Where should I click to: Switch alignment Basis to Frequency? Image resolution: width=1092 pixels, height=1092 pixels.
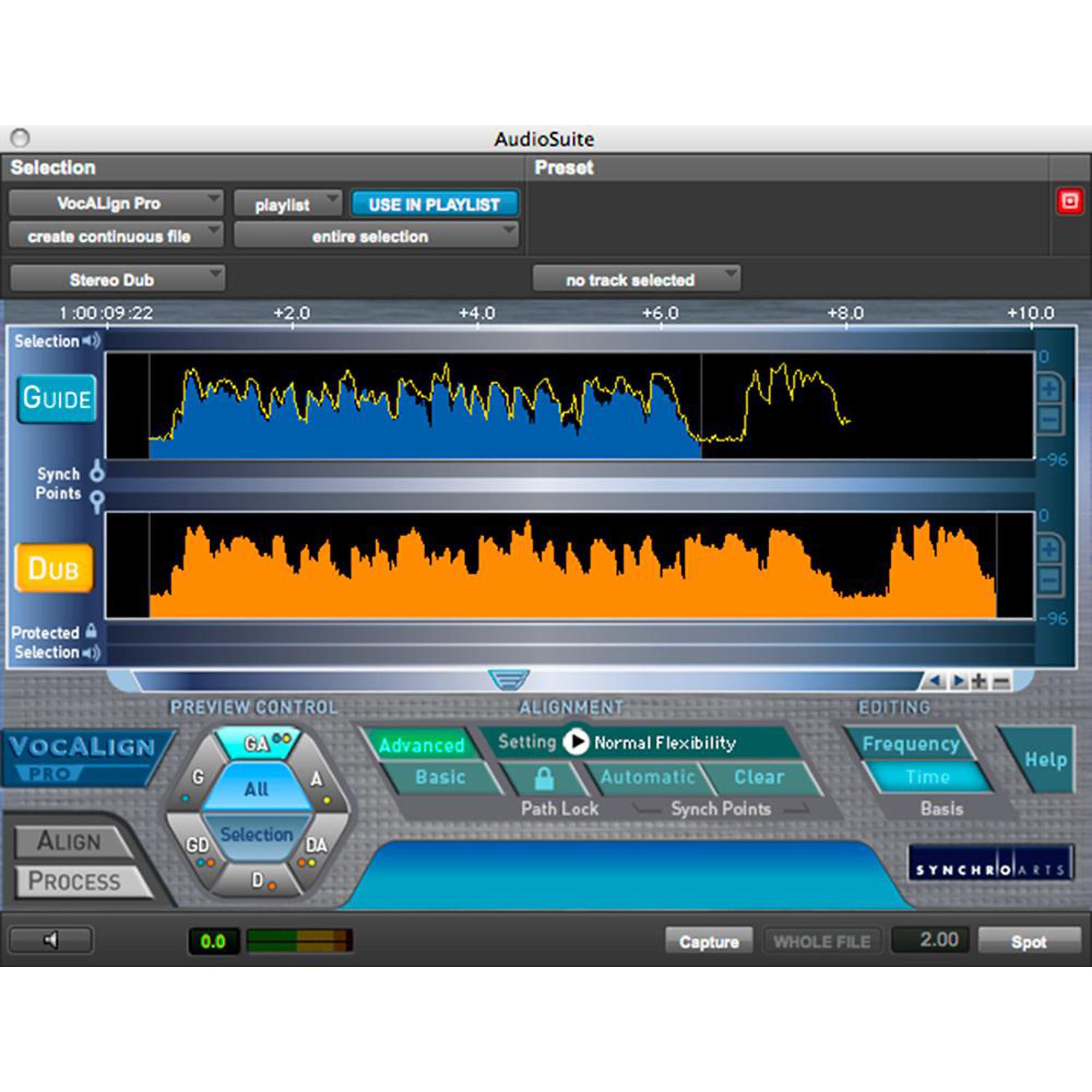[912, 744]
